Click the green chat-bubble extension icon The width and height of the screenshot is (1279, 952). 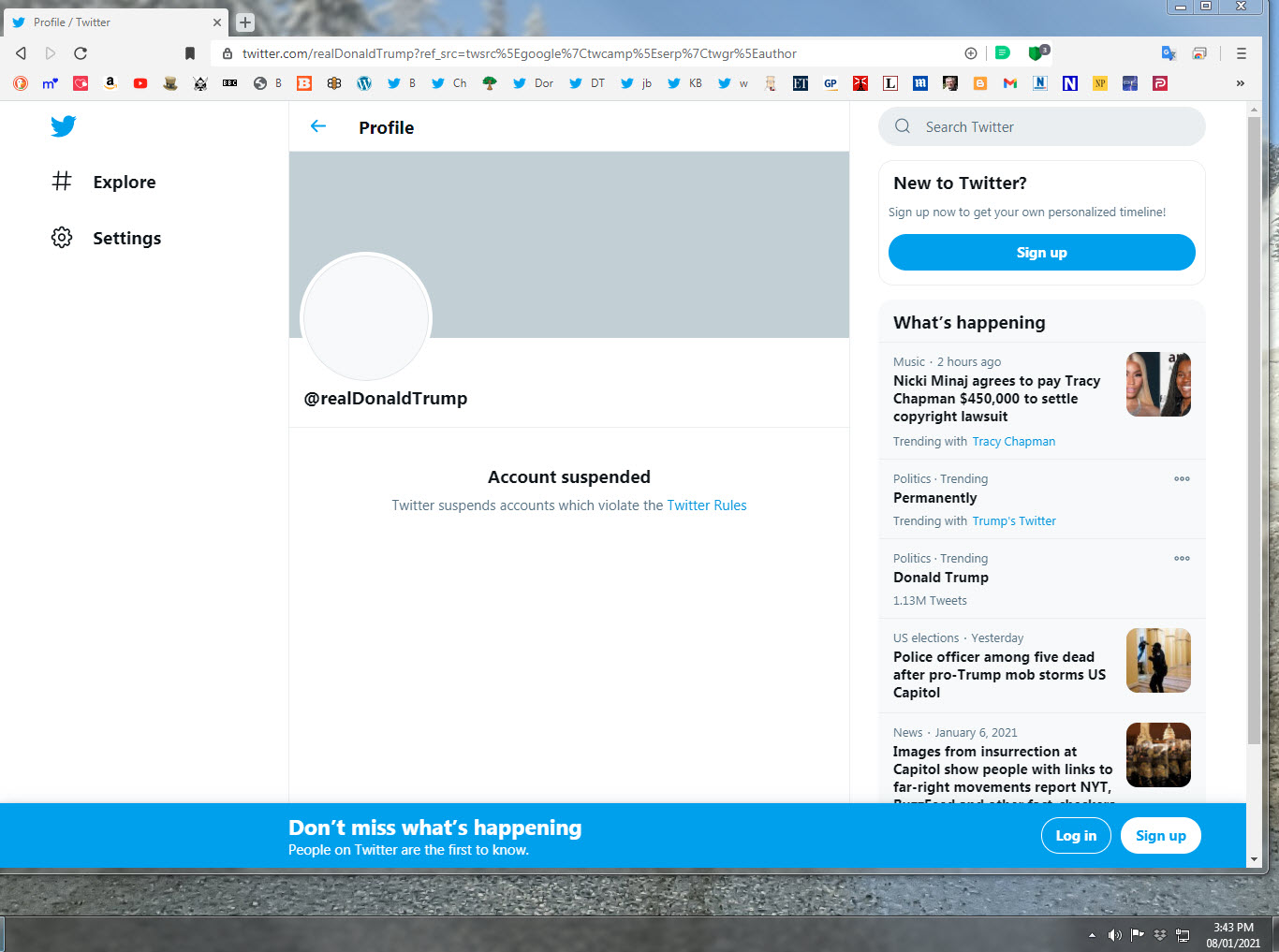(x=1002, y=53)
